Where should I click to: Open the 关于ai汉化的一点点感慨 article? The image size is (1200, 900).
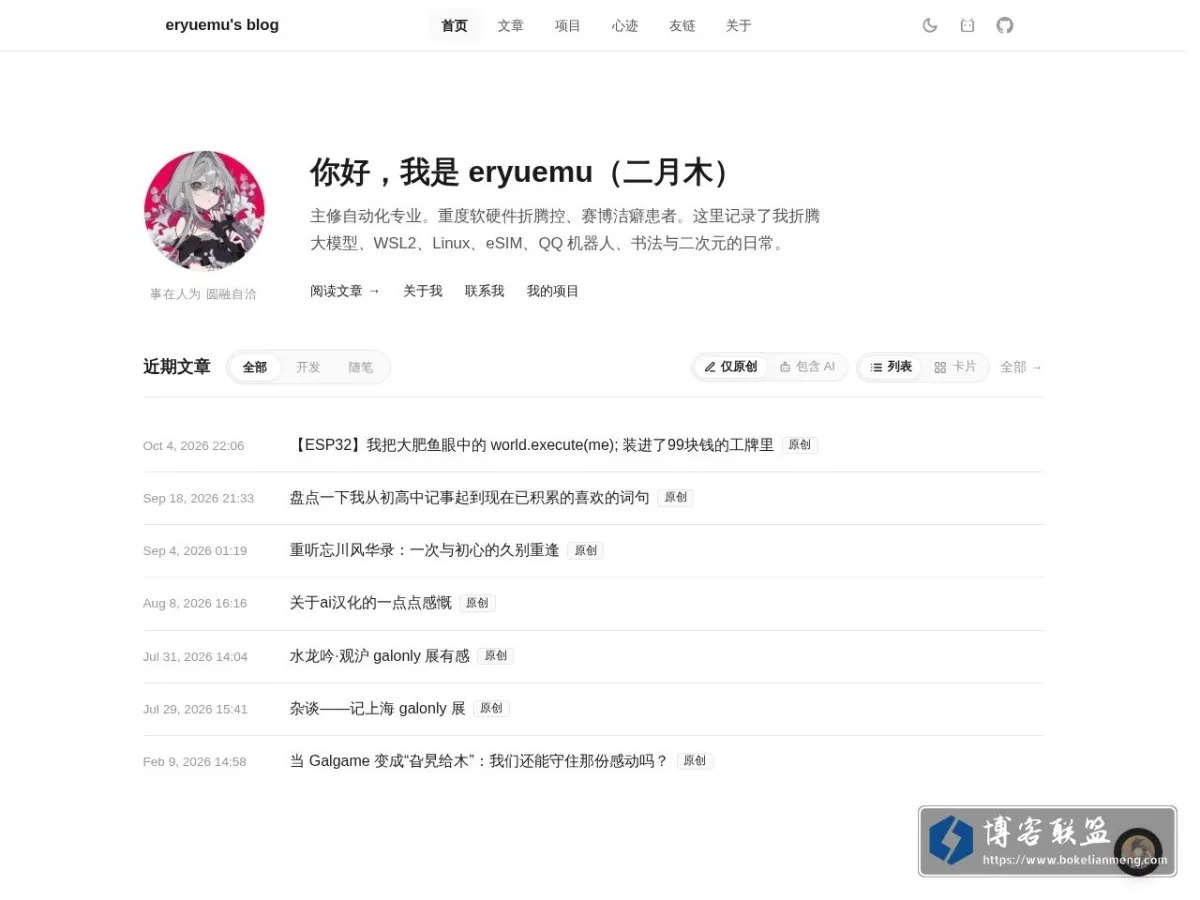pyautogui.click(x=371, y=603)
